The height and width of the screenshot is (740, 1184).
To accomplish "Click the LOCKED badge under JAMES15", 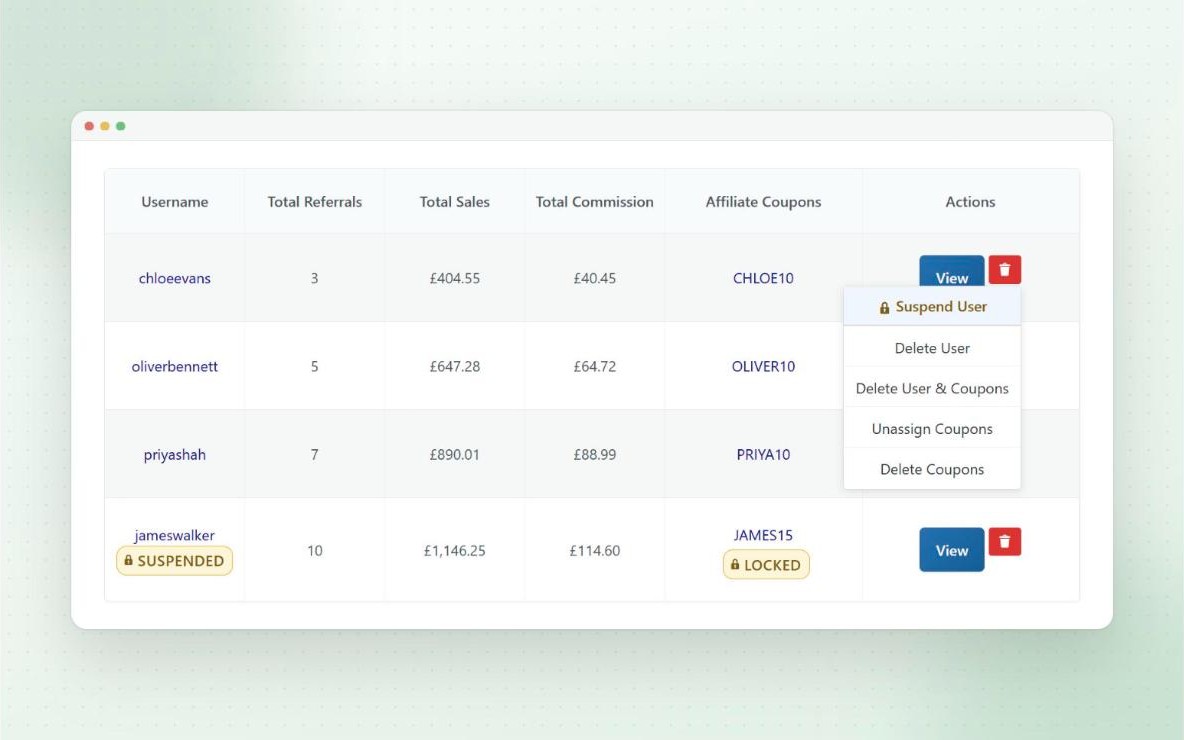I will [766, 565].
